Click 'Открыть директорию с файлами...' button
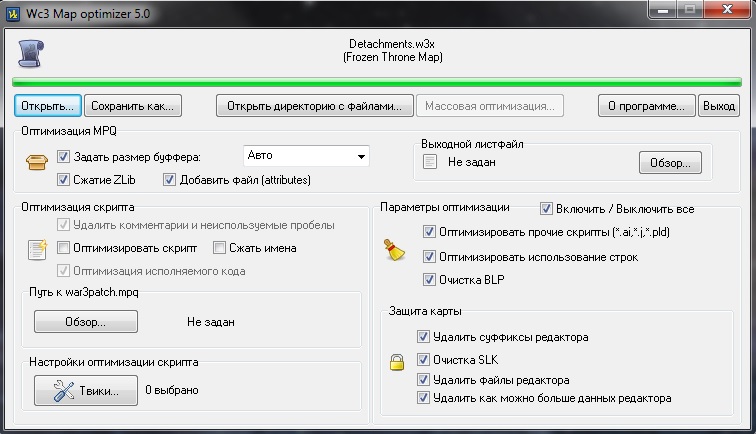Viewport: 756px width, 434px height. click(314, 106)
